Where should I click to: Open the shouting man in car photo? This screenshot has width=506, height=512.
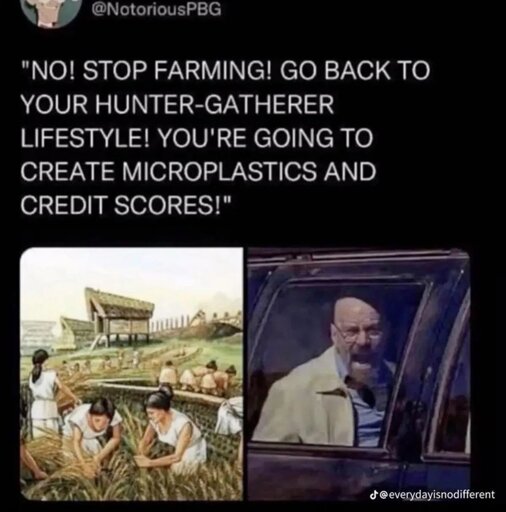pyautogui.click(x=359, y=373)
